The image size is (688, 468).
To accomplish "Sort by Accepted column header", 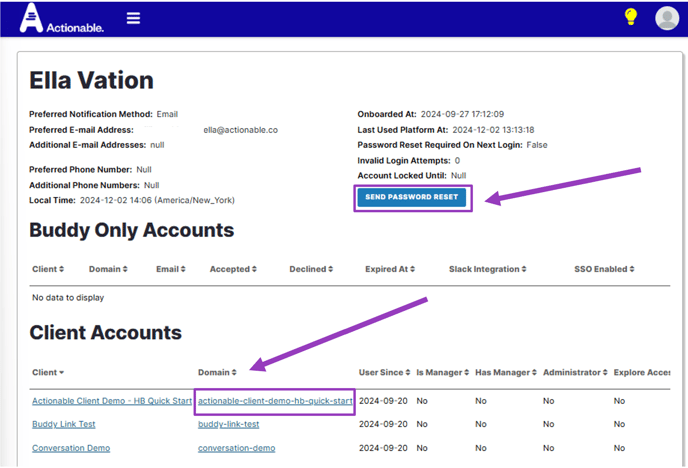I will (x=233, y=269).
